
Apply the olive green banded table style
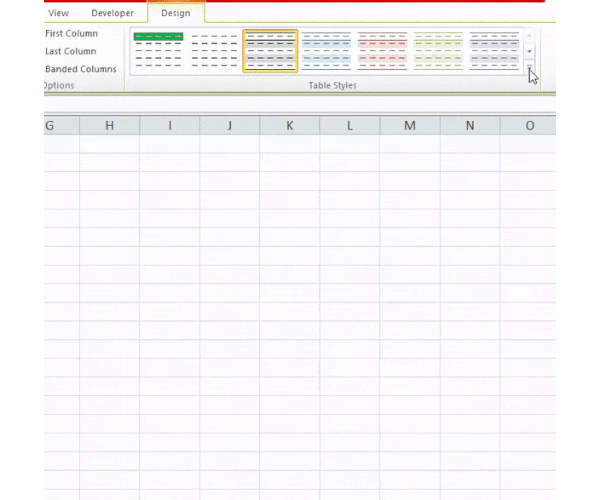tap(438, 51)
